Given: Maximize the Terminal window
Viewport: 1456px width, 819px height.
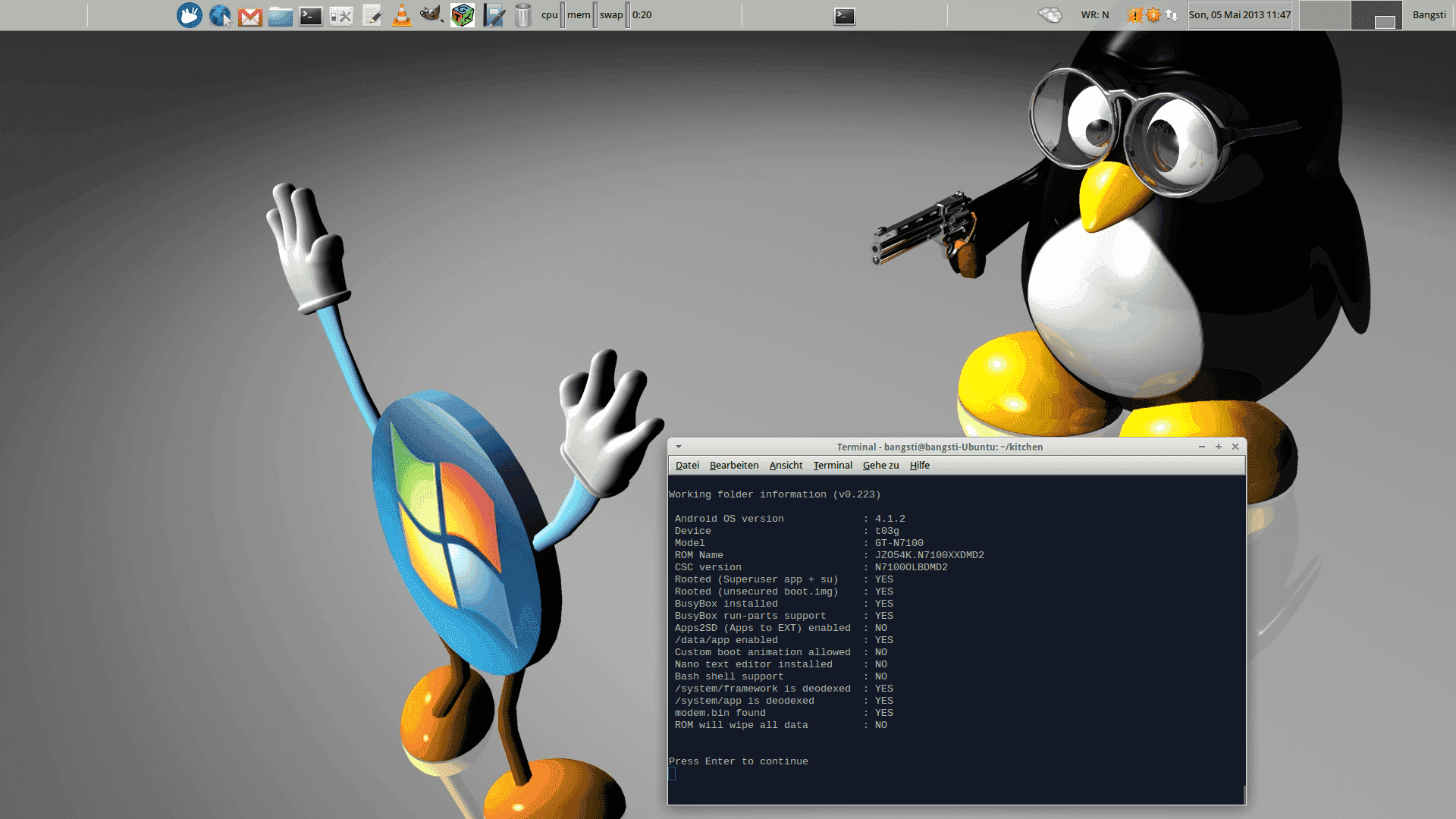Looking at the screenshot, I should [x=1219, y=447].
